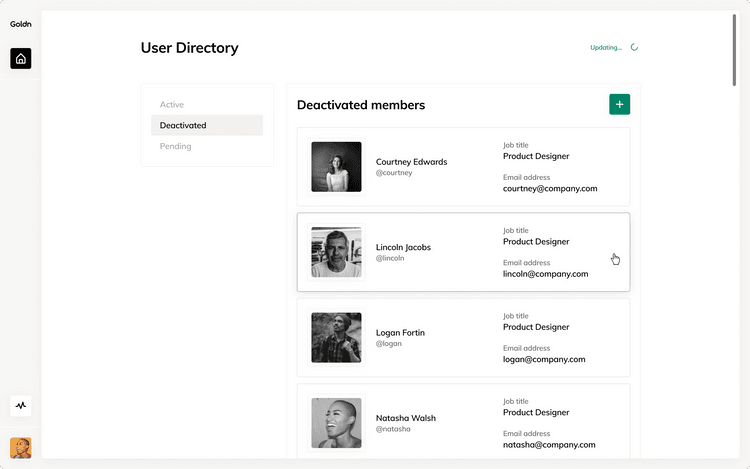Open the activity pulse icon

coord(21,405)
